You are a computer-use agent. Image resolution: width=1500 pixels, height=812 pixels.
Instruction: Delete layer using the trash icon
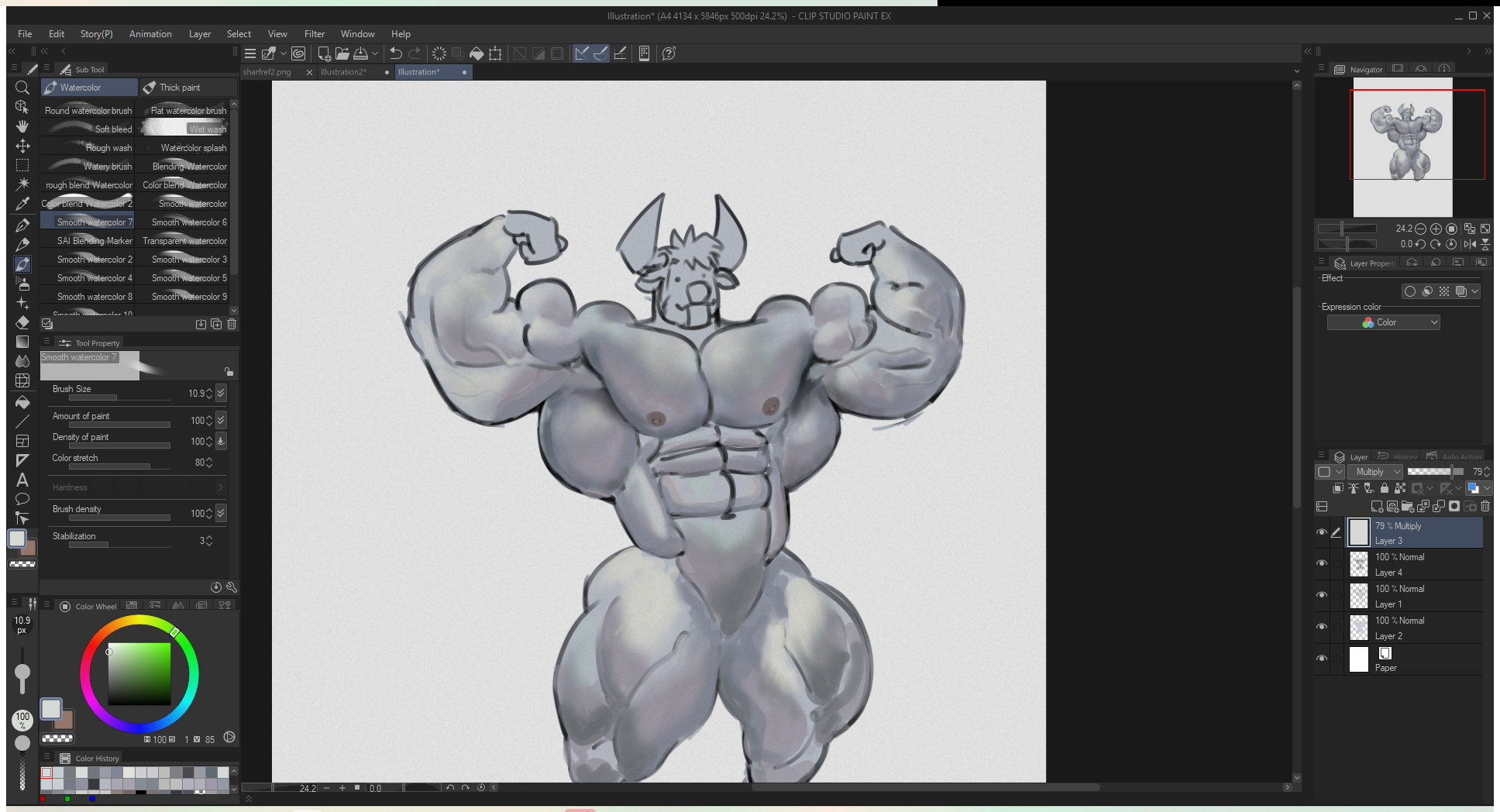pyautogui.click(x=1485, y=507)
